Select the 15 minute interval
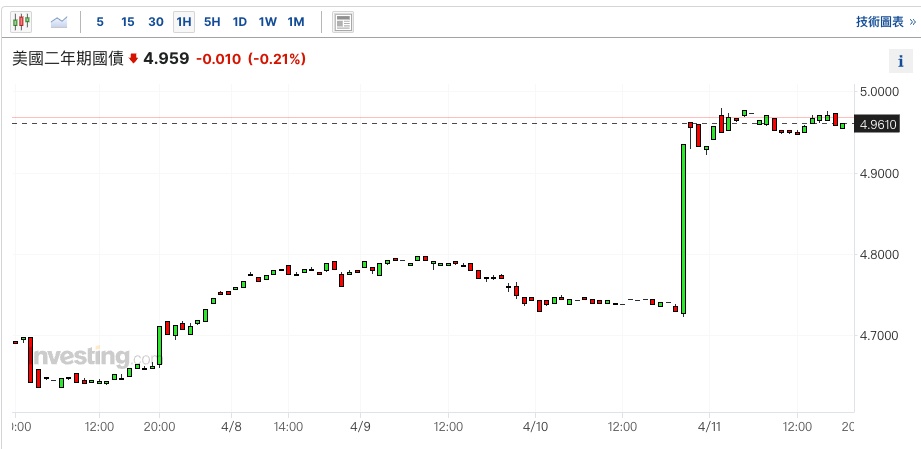This screenshot has height=449, width=921. click(x=127, y=21)
